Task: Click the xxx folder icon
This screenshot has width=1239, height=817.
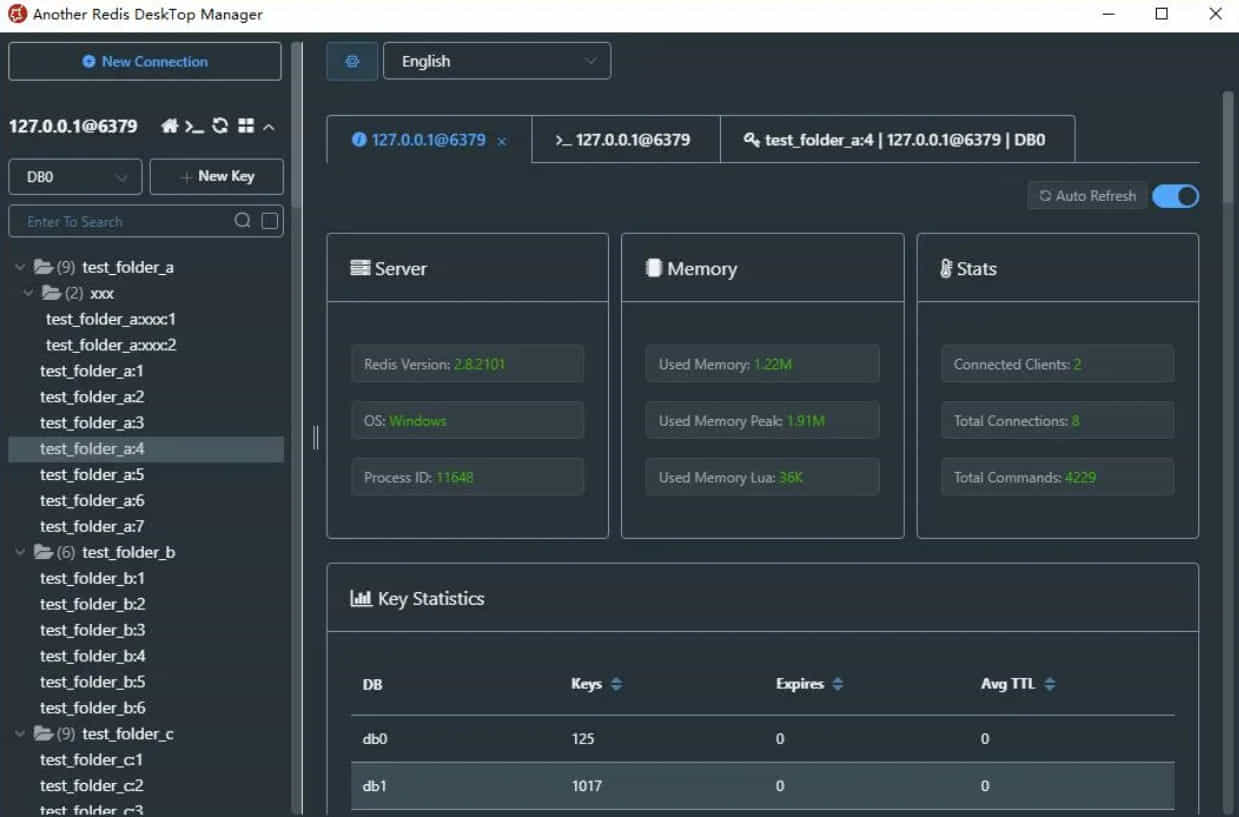Action: coord(51,293)
